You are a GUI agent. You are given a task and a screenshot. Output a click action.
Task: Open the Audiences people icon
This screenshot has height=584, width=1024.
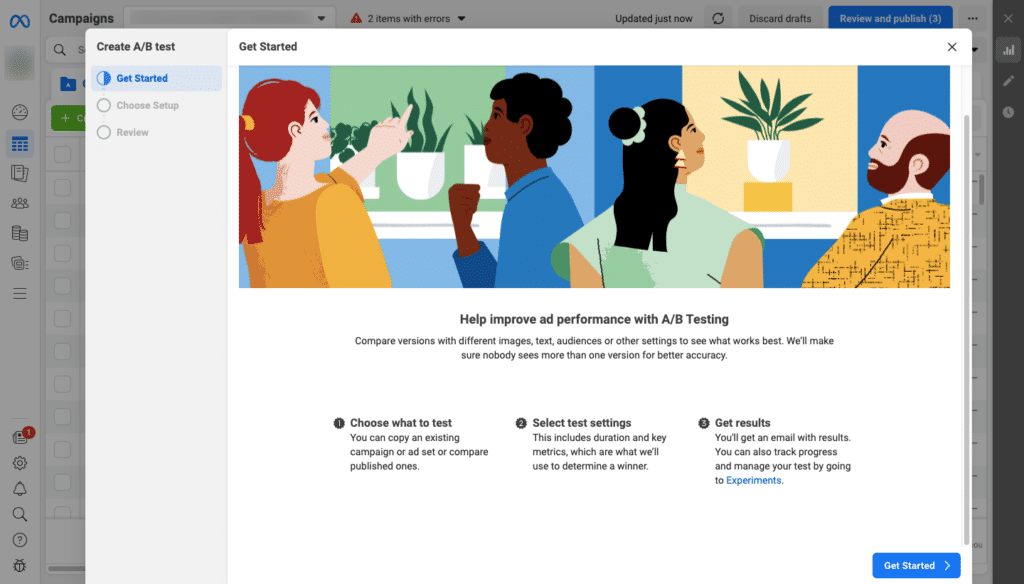click(20, 203)
